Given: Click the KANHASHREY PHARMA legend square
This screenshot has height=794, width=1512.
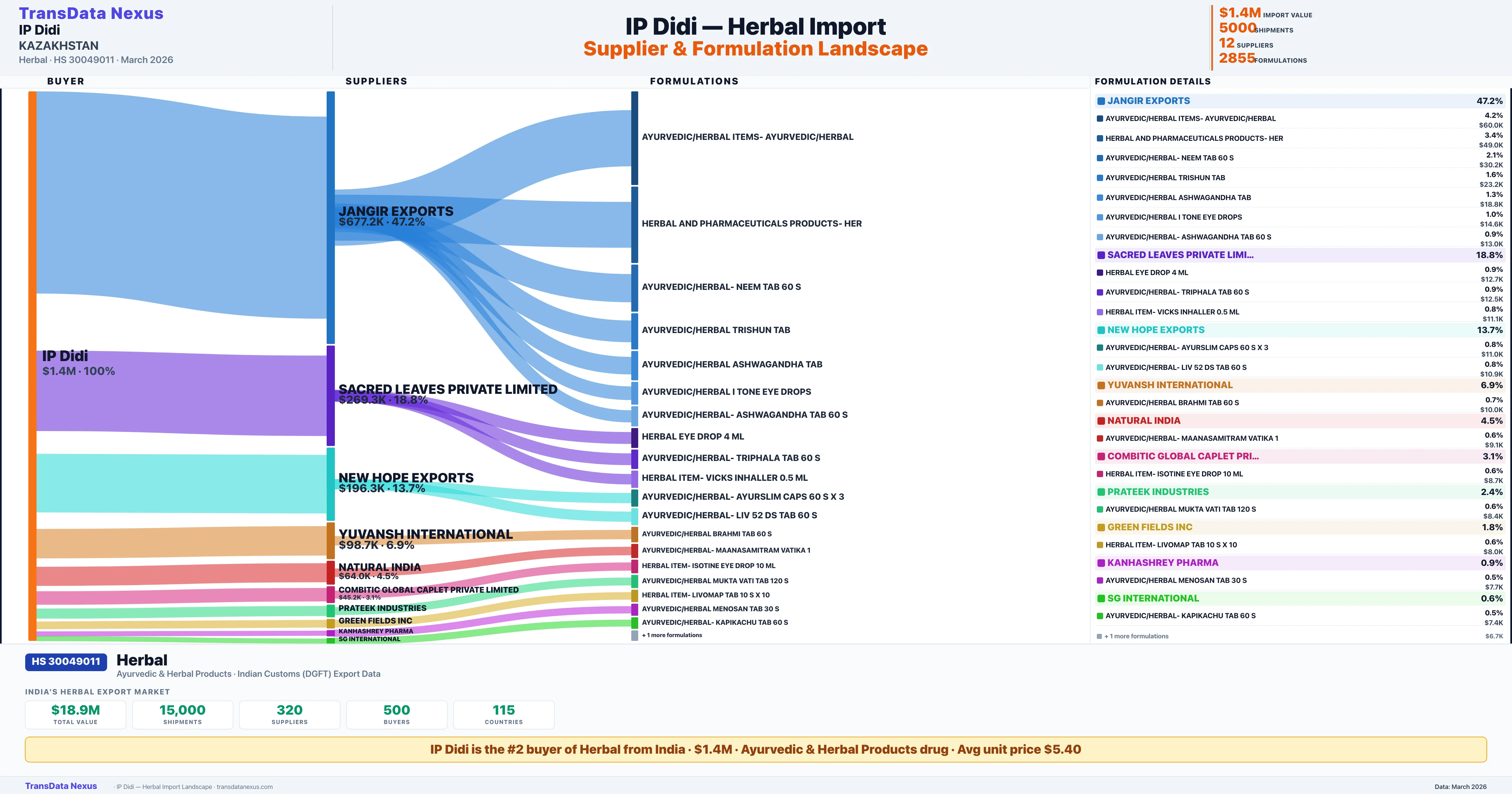Looking at the screenshot, I should click(x=1101, y=563).
